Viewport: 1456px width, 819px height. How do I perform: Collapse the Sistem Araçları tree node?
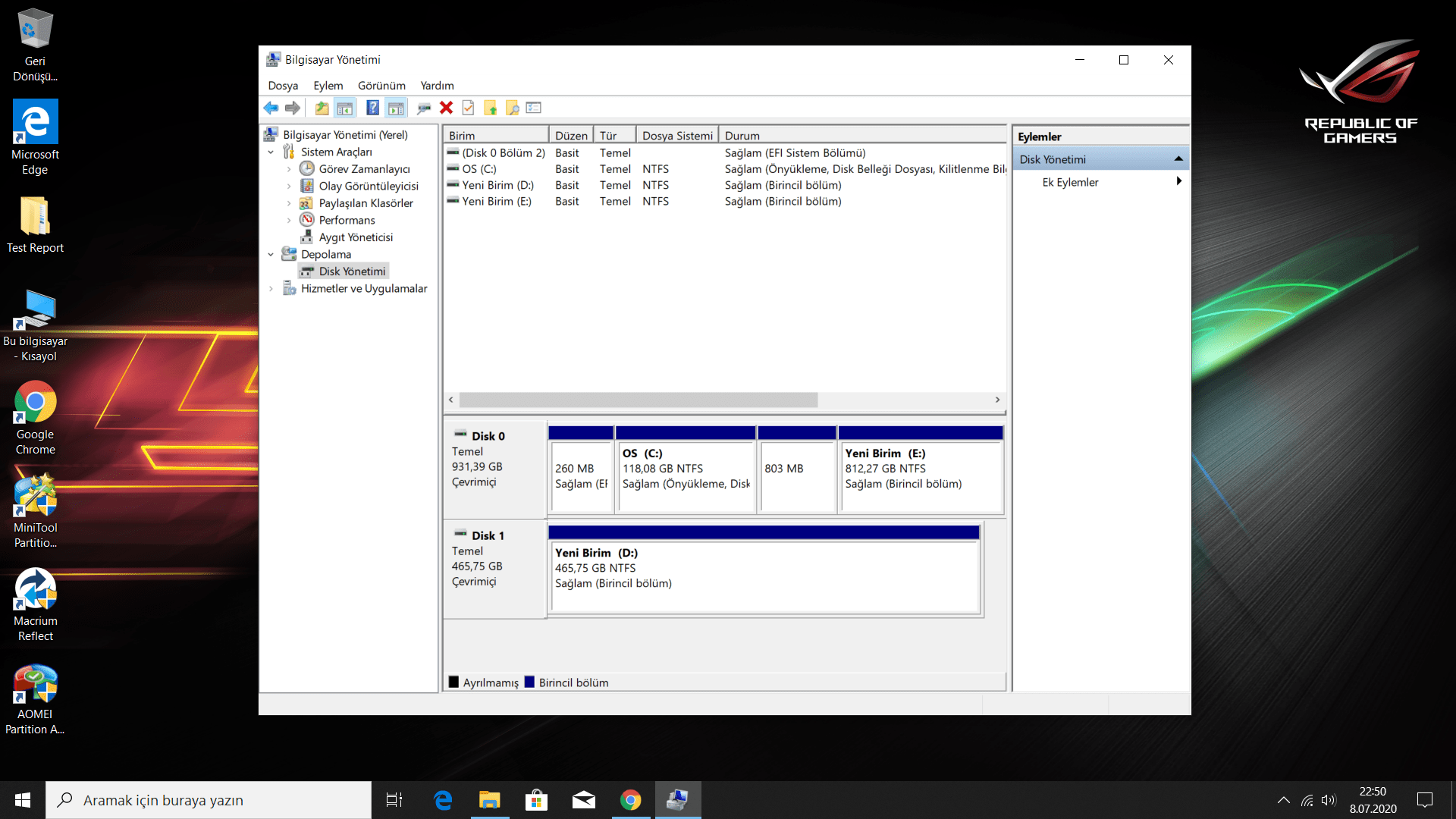[x=271, y=152]
